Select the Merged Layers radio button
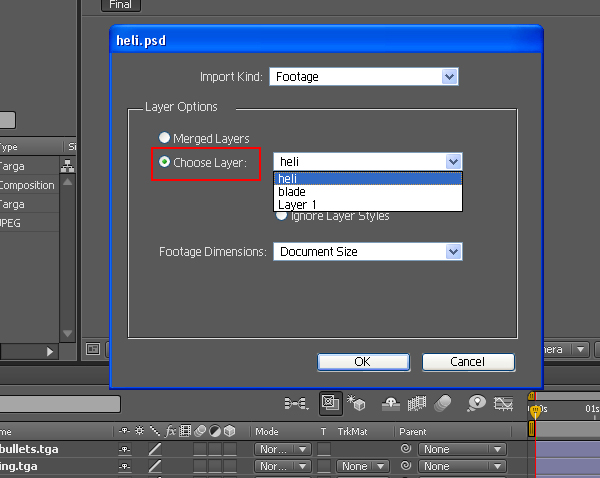This screenshot has height=478, width=600. [x=164, y=138]
